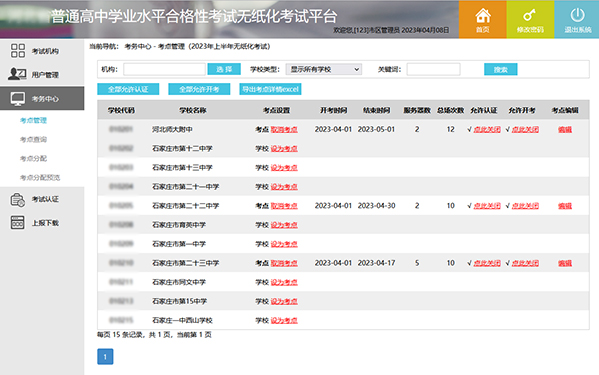The height and width of the screenshot is (375, 599).
Task: Open the 学校类型 dropdown
Action: [x=324, y=69]
